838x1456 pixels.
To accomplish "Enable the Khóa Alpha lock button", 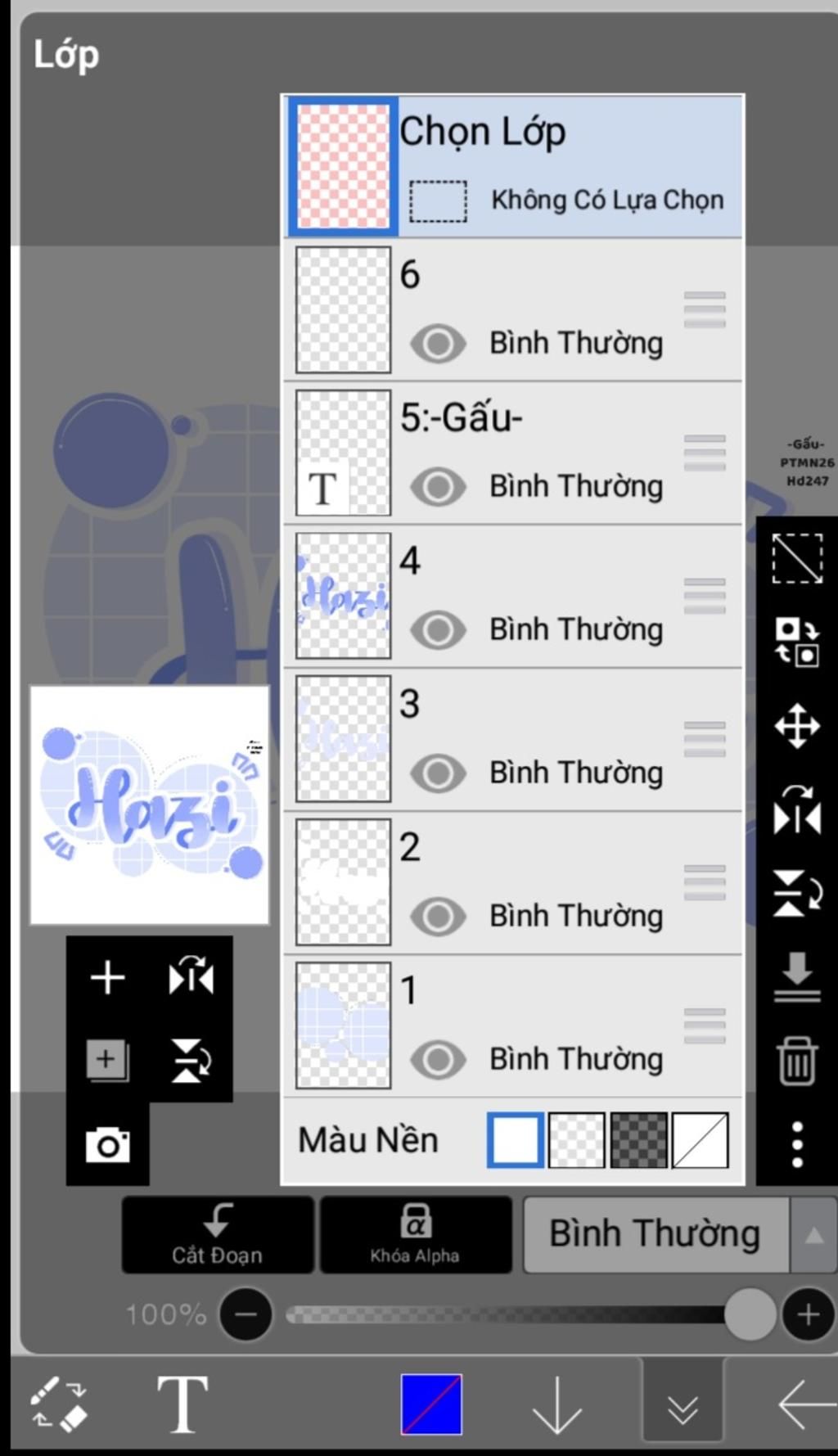I will pos(415,1235).
